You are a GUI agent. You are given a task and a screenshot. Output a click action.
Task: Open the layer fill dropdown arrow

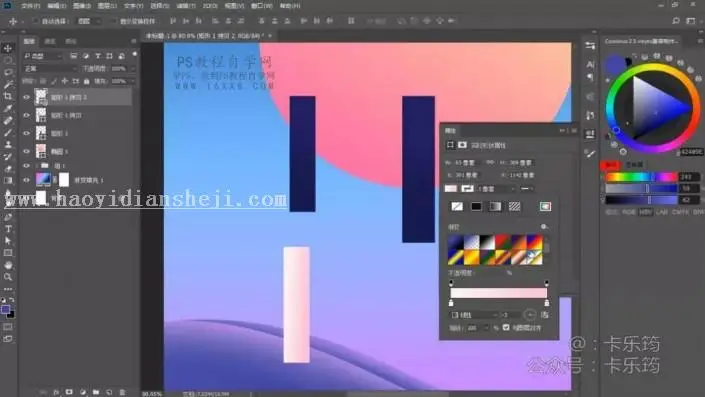pyautogui.click(x=133, y=81)
